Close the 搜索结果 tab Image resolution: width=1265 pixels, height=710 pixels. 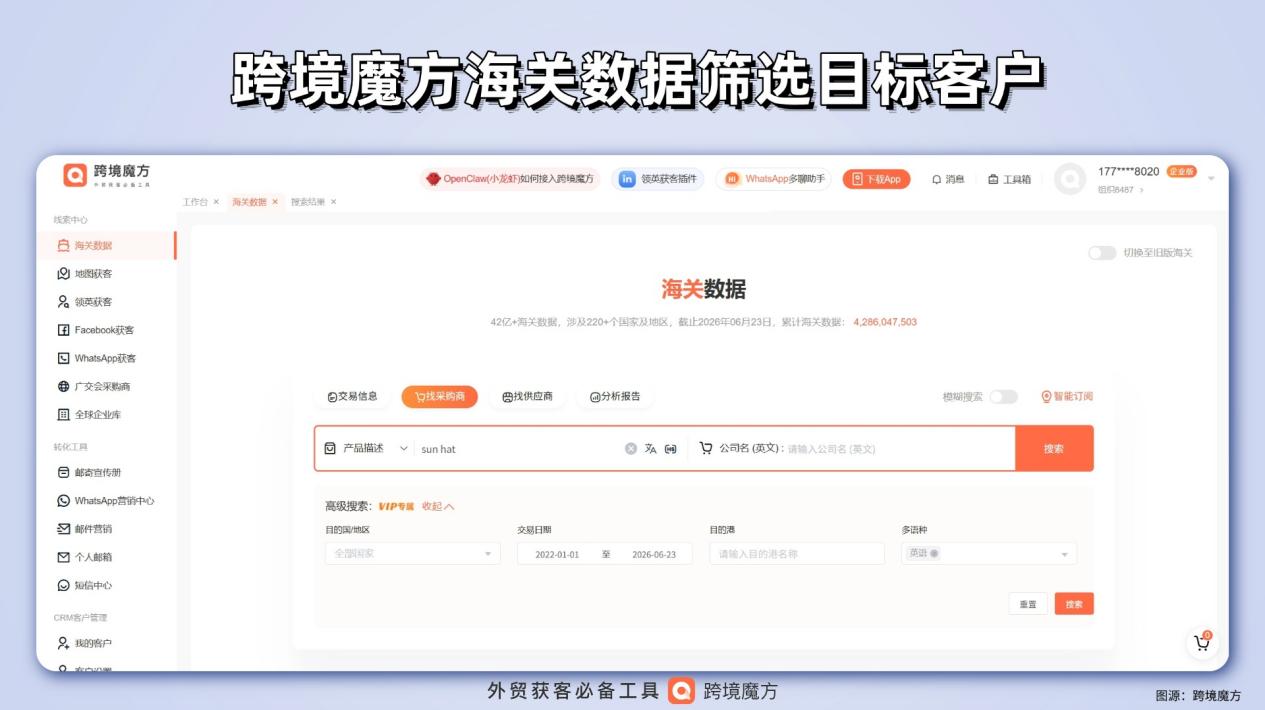(x=334, y=202)
